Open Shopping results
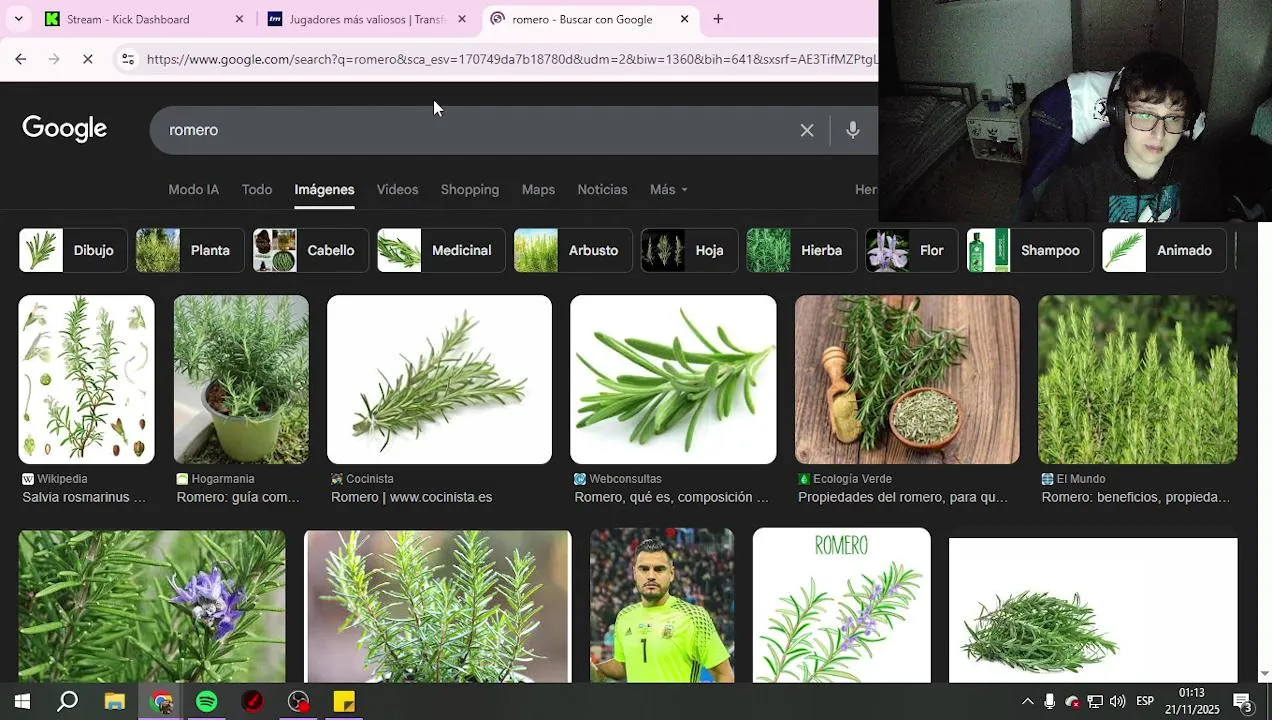1272x720 pixels. pos(469,189)
